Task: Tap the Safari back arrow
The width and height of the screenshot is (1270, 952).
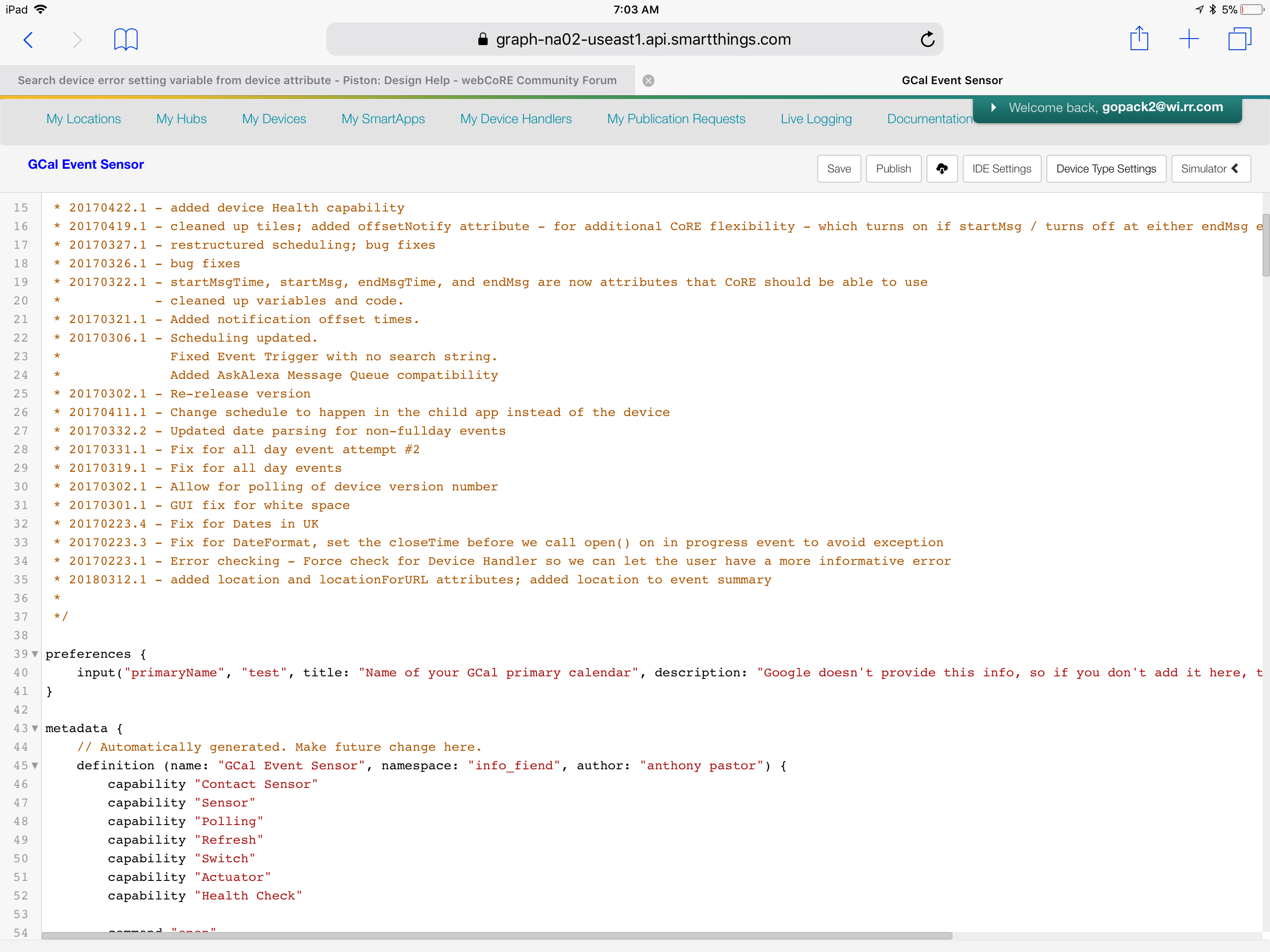Action: [27, 40]
